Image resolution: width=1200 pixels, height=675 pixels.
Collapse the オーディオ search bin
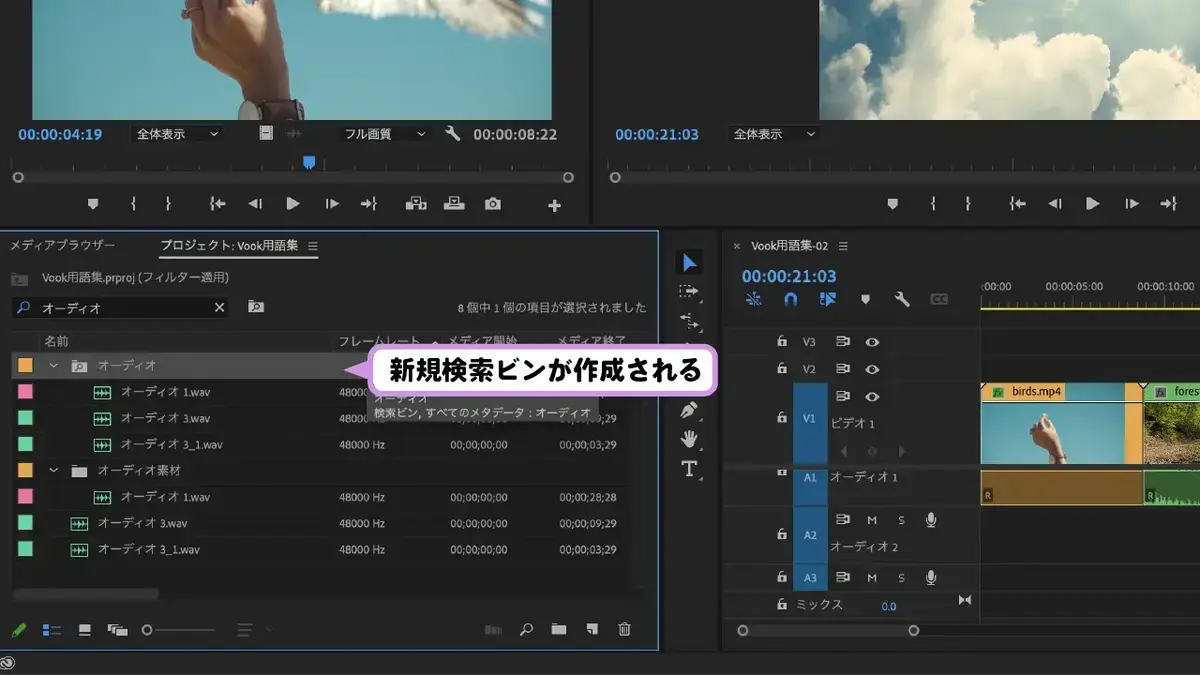point(54,366)
